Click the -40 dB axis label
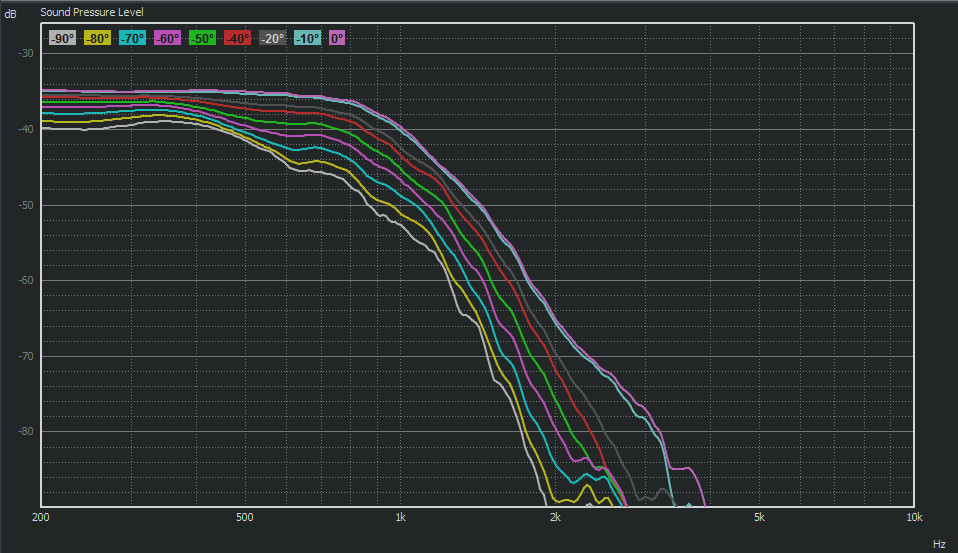Viewport: 958px width, 553px height. (x=26, y=129)
